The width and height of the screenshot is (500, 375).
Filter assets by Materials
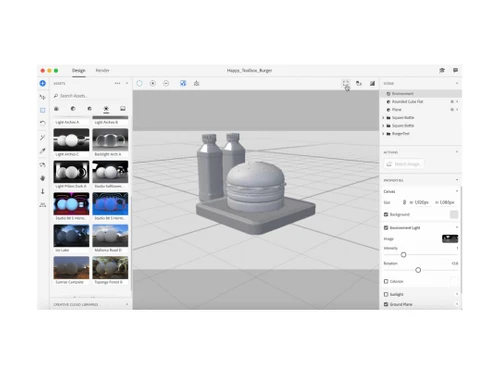pyautogui.click(x=73, y=109)
